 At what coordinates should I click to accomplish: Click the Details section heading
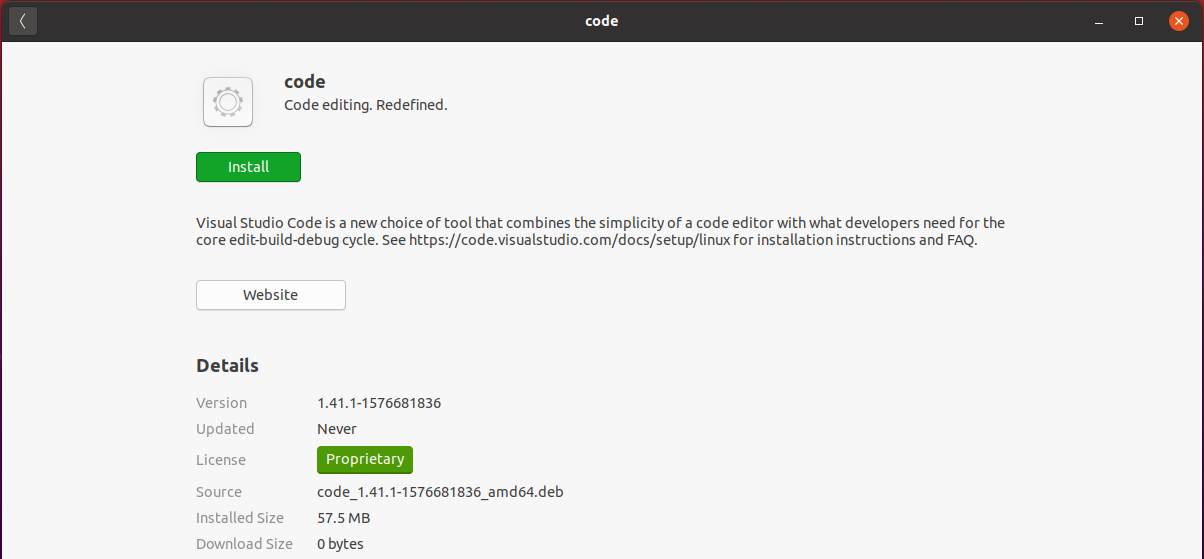point(228,365)
